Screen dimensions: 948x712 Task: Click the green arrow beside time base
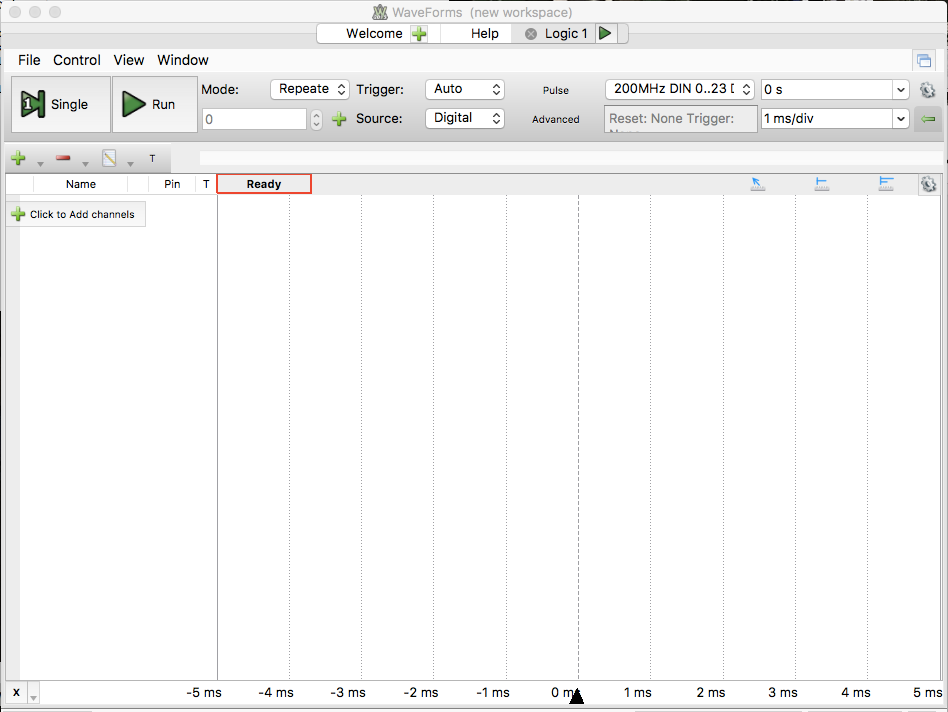click(x=928, y=119)
